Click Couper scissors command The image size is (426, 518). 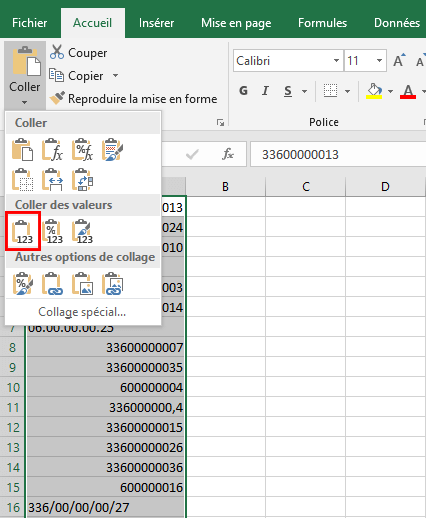tap(79, 53)
